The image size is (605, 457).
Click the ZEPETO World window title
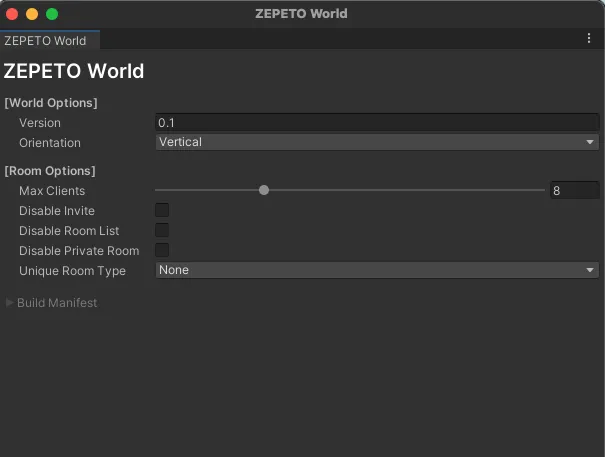[301, 14]
